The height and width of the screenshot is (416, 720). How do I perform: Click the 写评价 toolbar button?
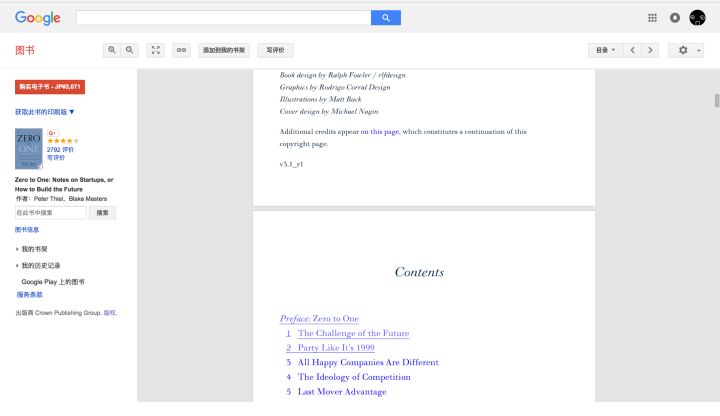pos(276,50)
